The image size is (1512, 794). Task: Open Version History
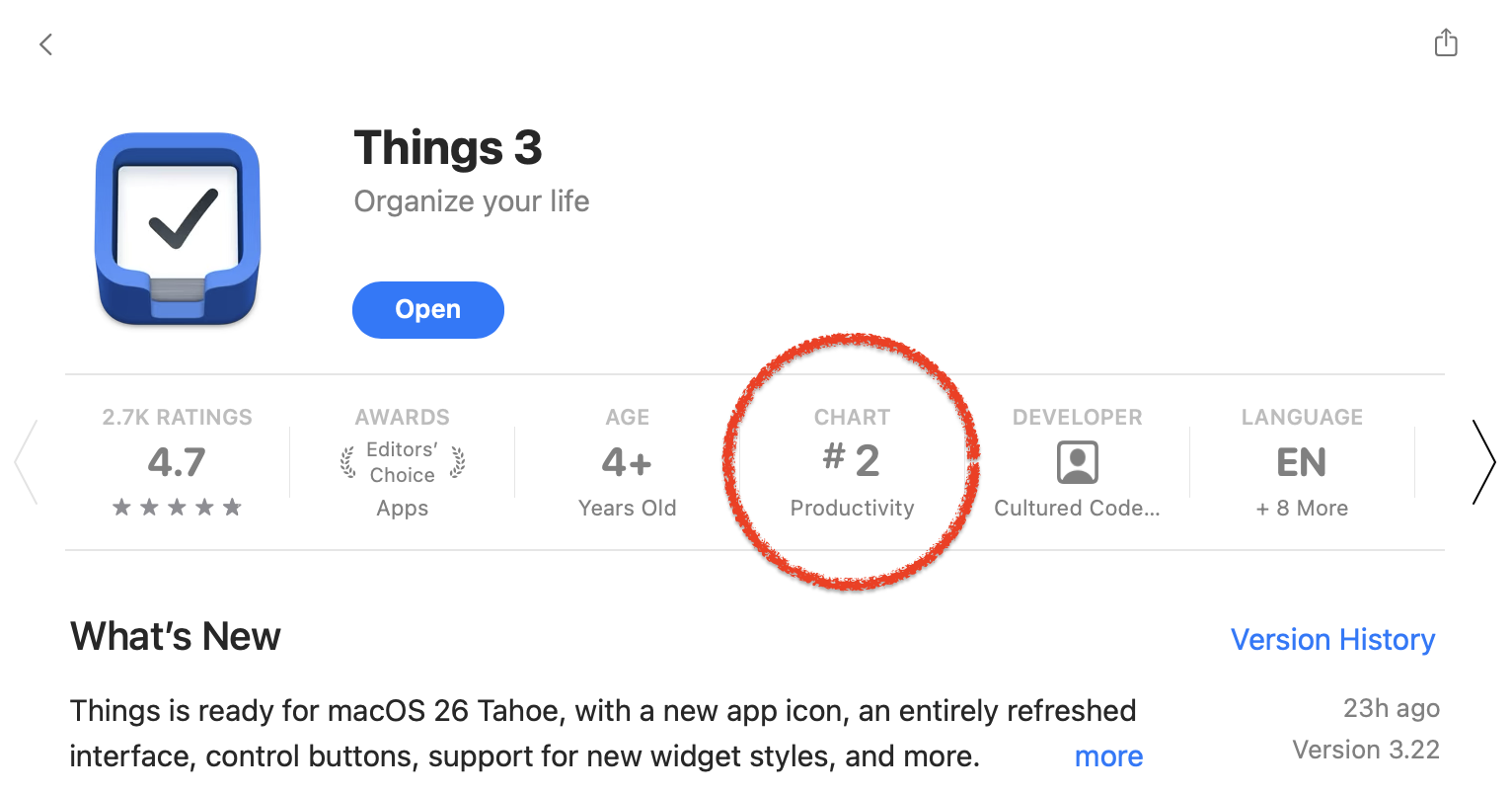[1332, 640]
